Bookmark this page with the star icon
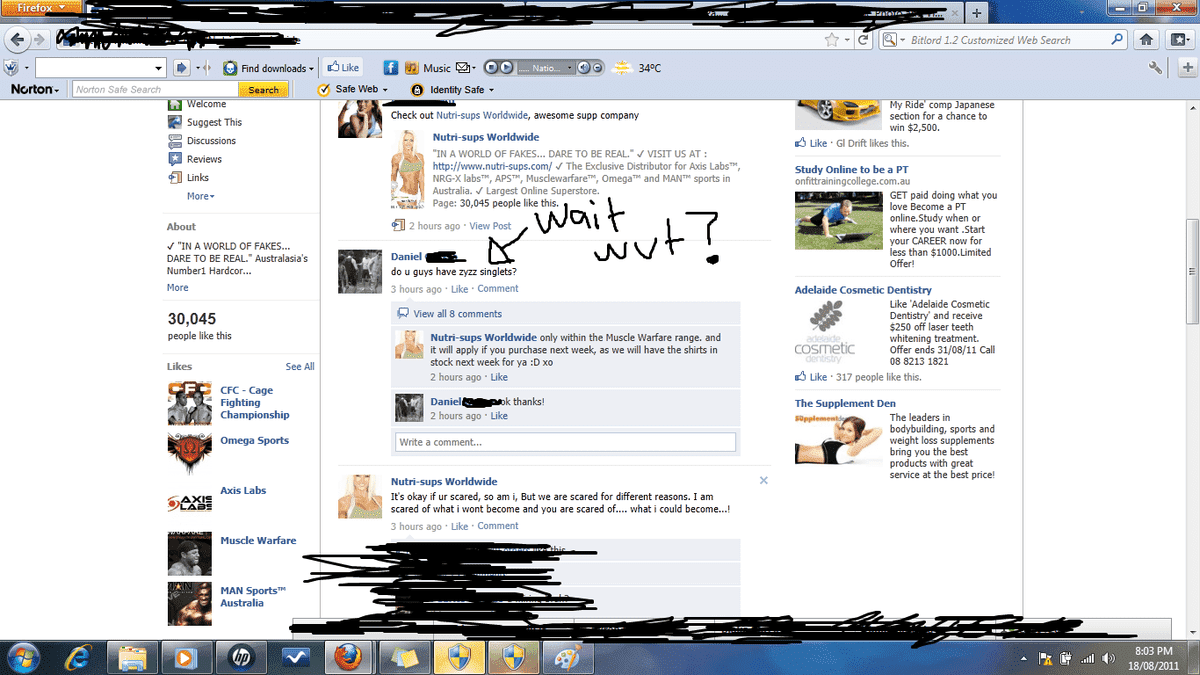Image resolution: width=1200 pixels, height=675 pixels. point(831,40)
